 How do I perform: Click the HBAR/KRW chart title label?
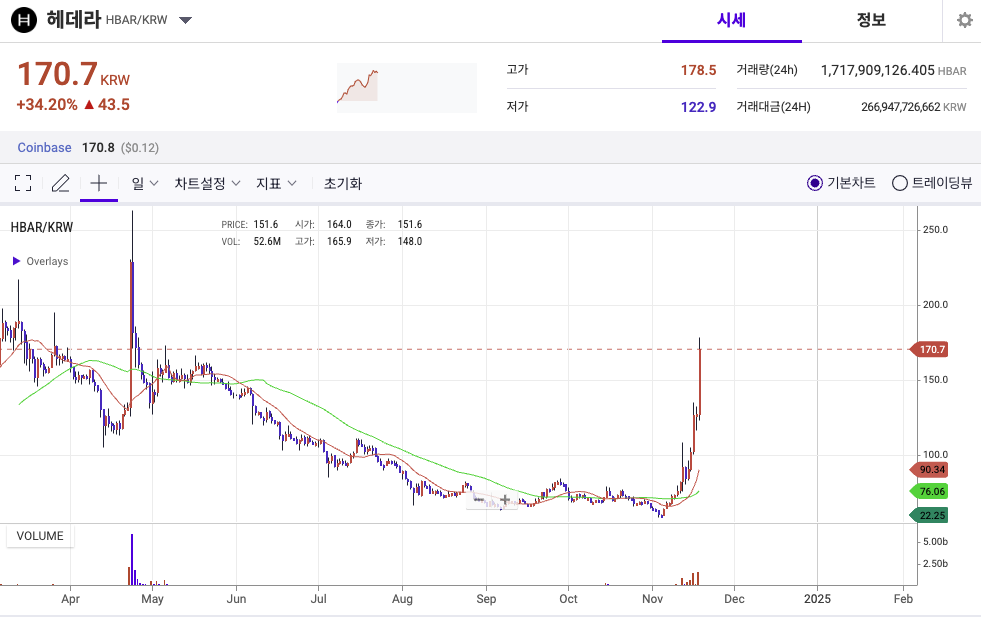(42, 227)
